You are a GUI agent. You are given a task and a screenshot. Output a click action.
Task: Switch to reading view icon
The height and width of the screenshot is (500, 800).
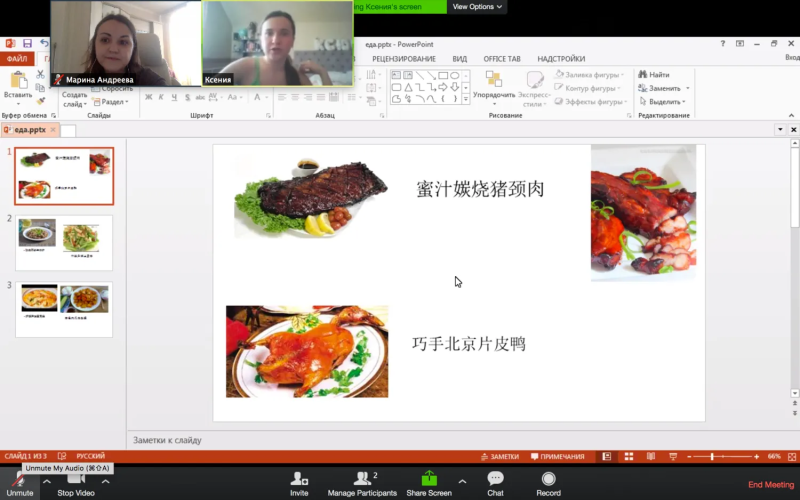(651, 457)
